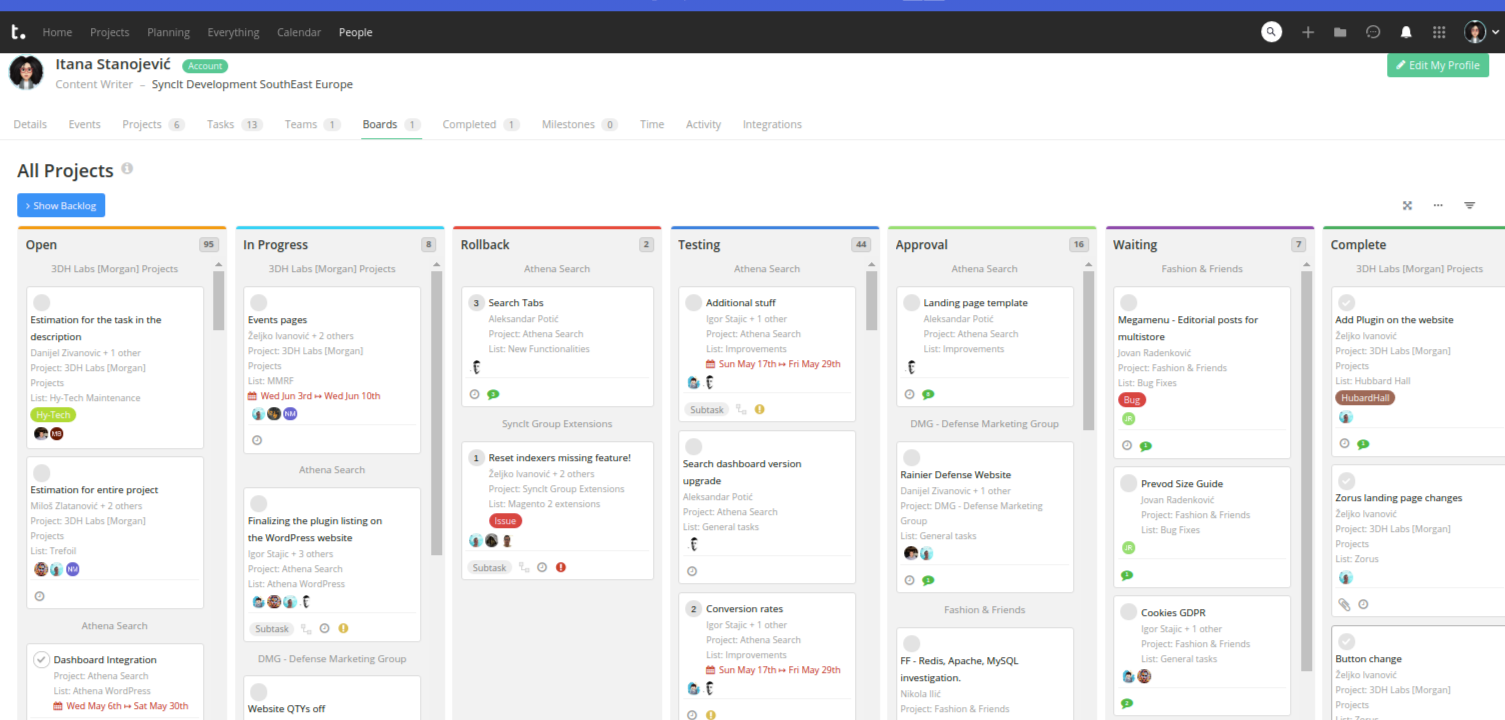1505x720 pixels.
Task: Open the comment bubble on Search Tabs card
Action: (x=493, y=394)
